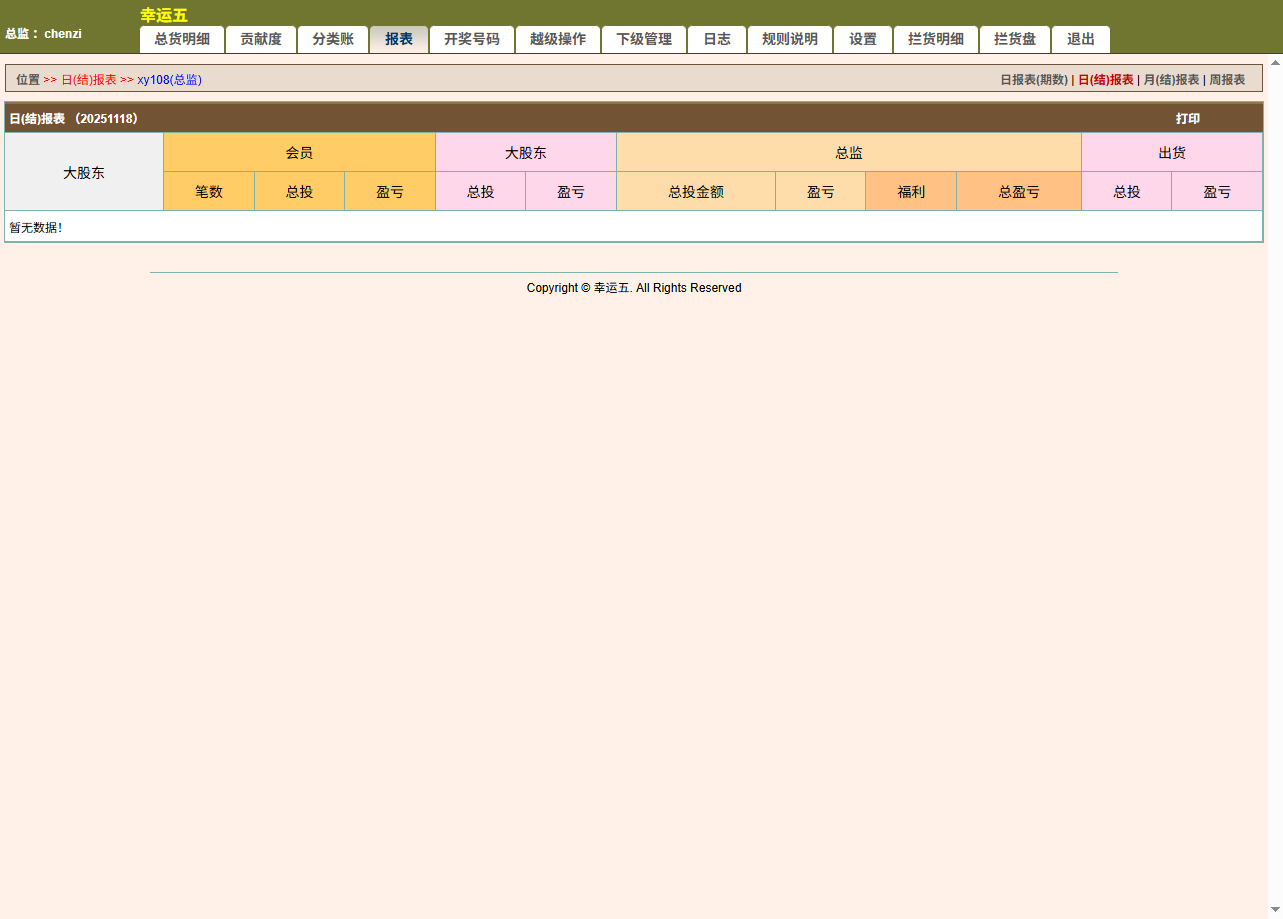1283x919 pixels.
Task: Open the 开奖号码 tab
Action: click(x=472, y=40)
